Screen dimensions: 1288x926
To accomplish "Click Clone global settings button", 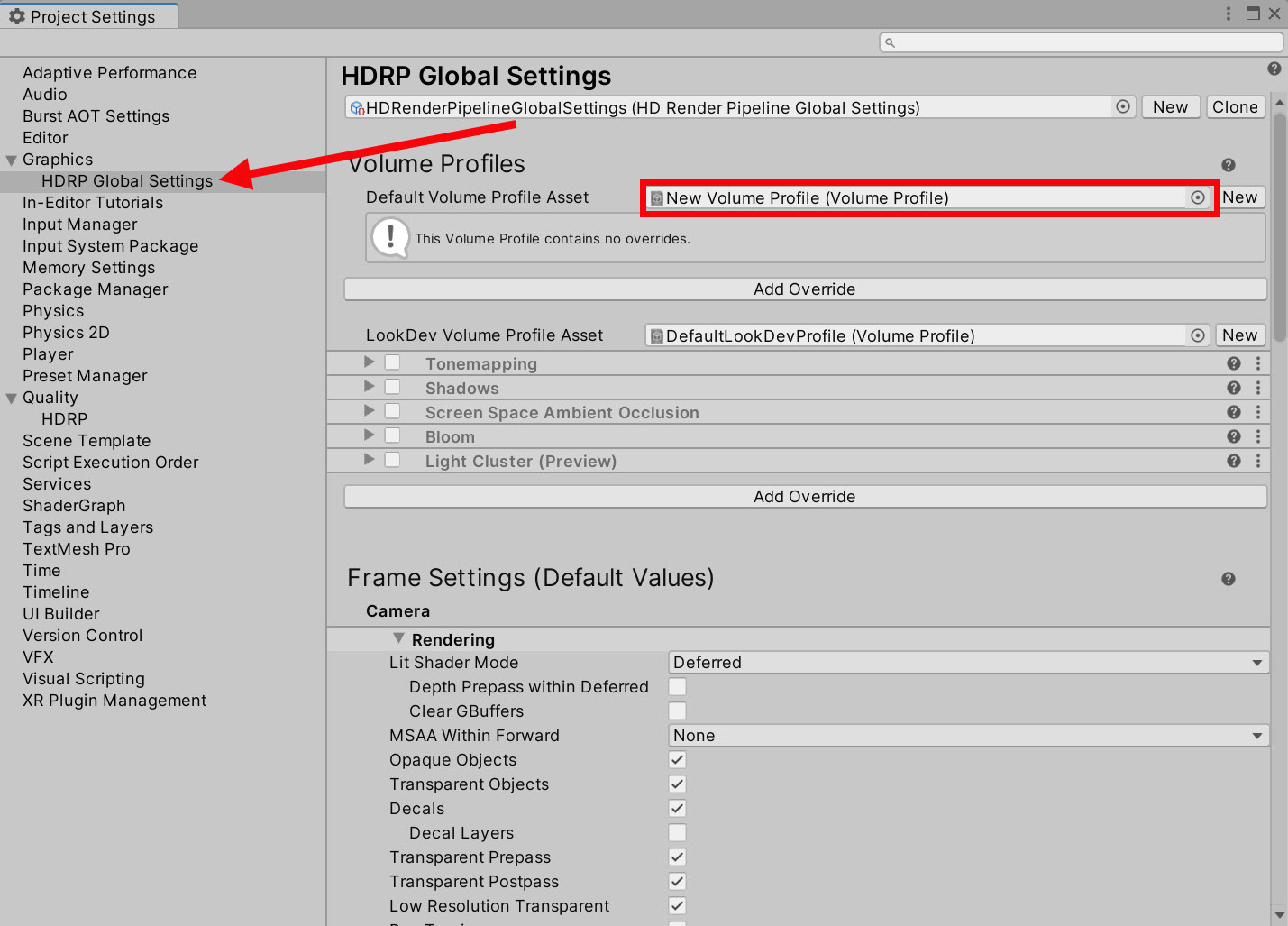I will 1235,106.
